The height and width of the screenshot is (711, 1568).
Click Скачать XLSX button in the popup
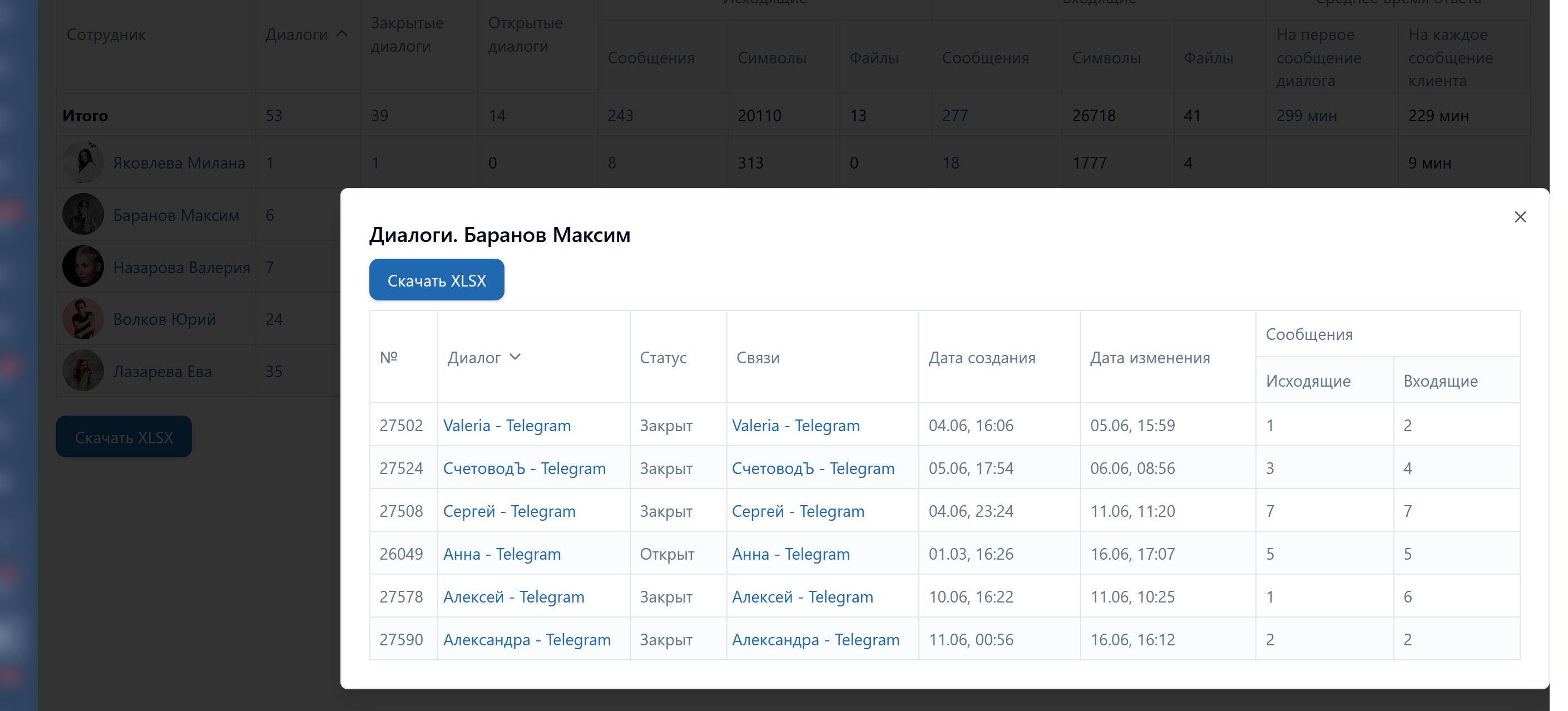tap(437, 280)
